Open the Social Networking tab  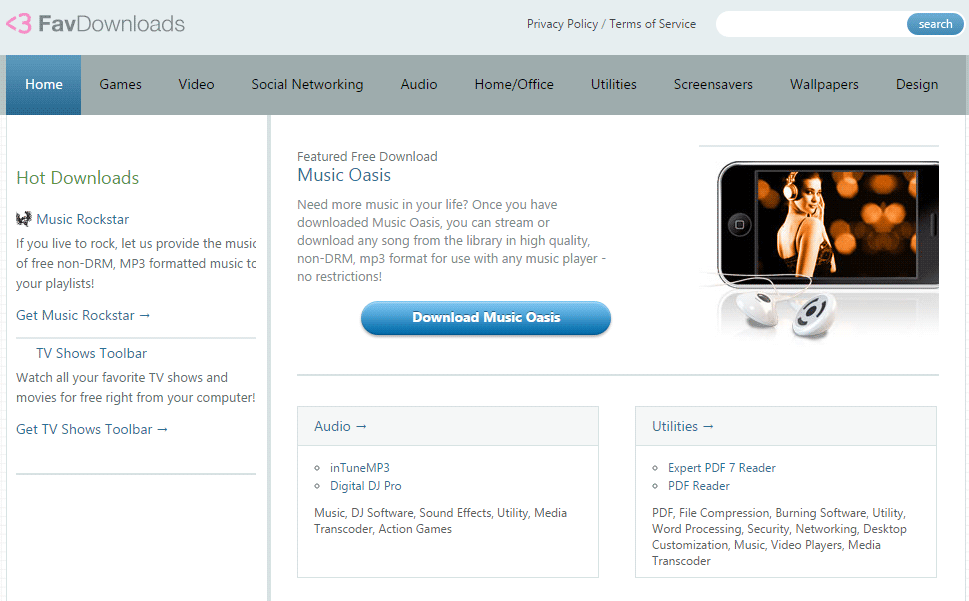tap(307, 85)
